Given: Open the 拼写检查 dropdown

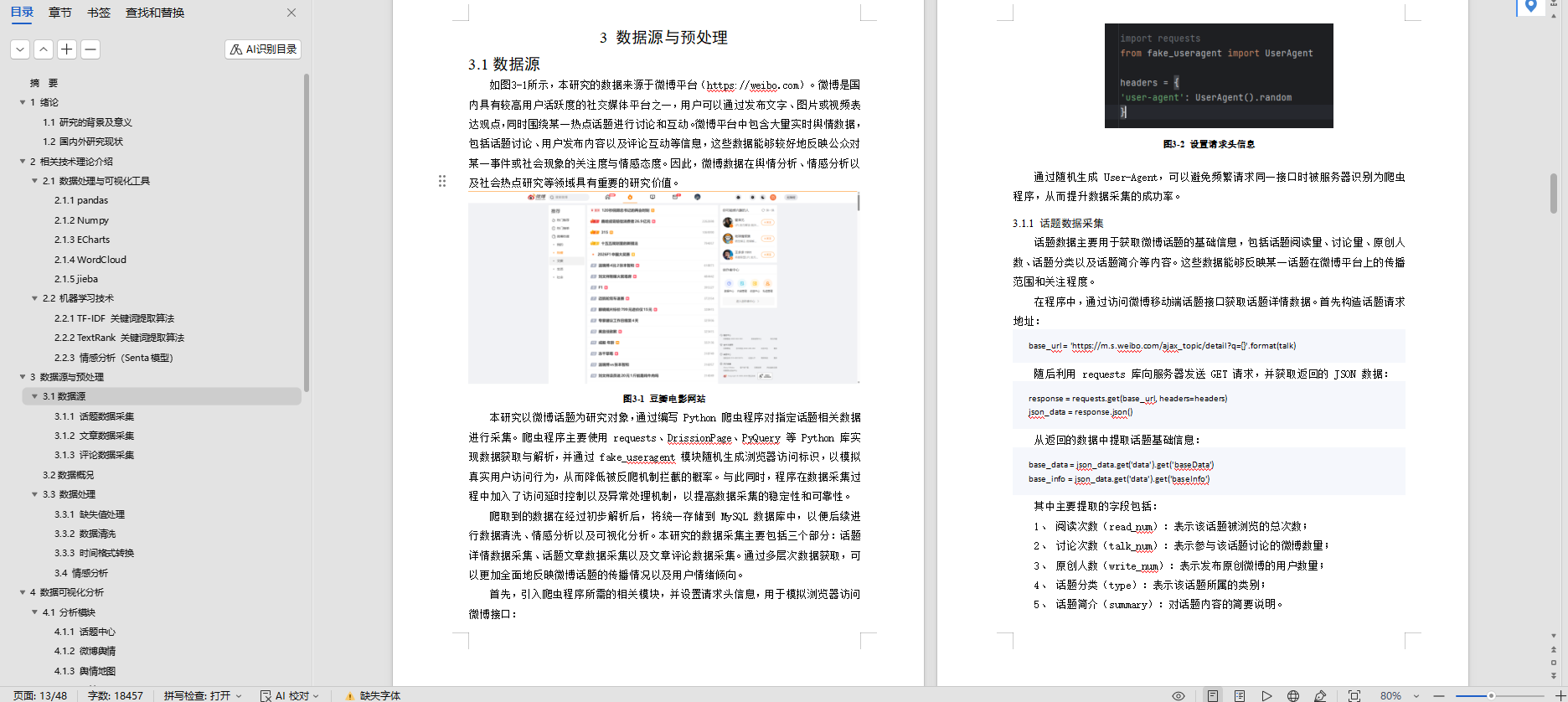Looking at the screenshot, I should (x=203, y=695).
